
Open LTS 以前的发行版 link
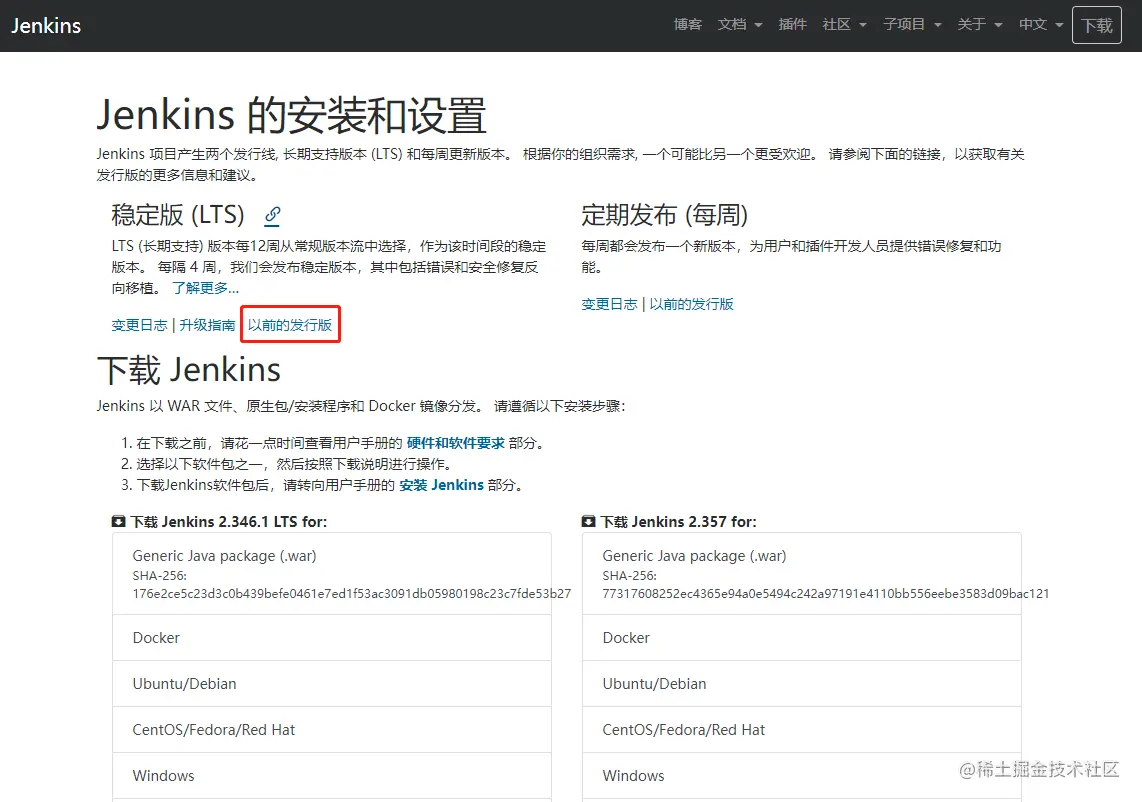(x=290, y=325)
